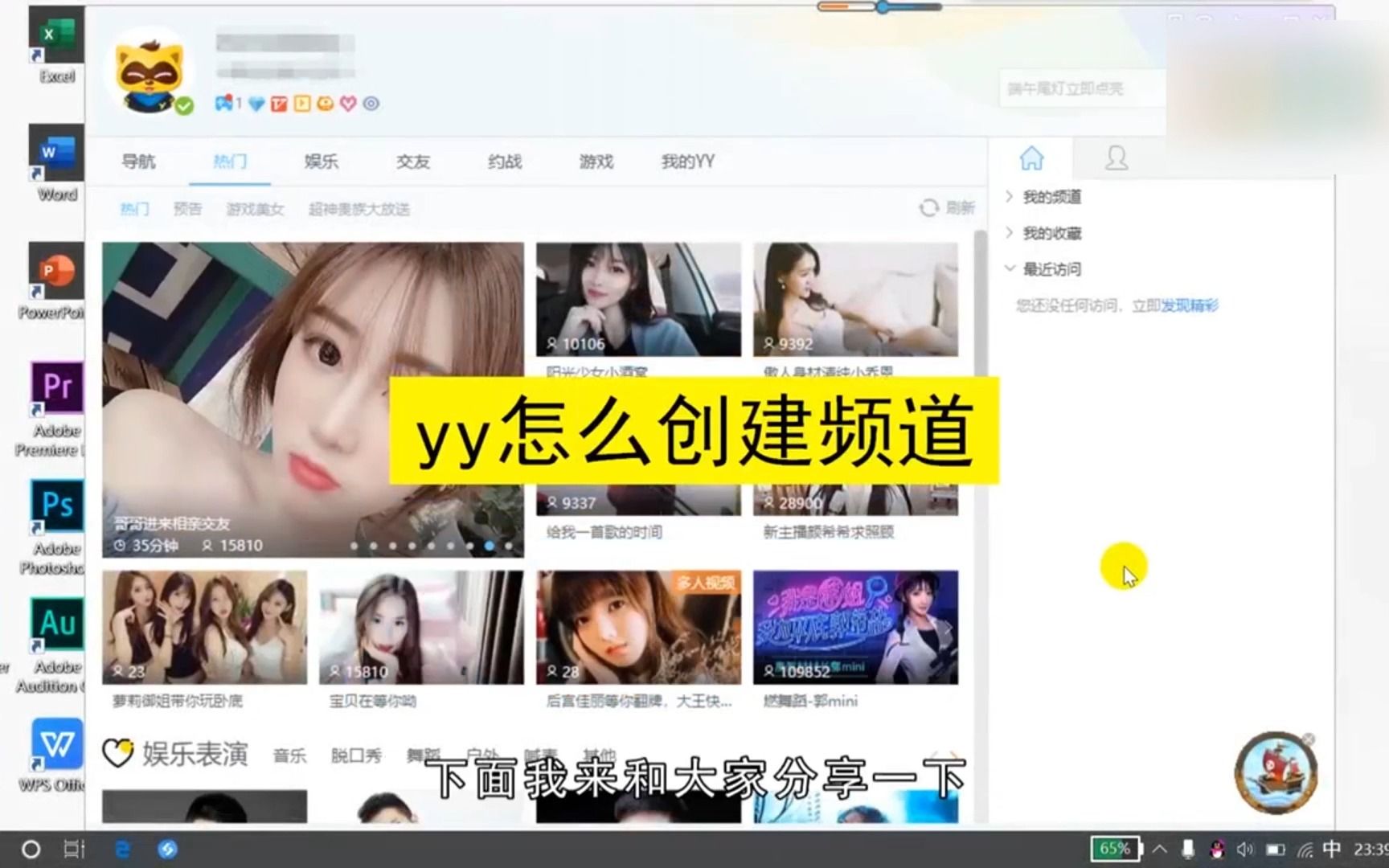Open the large banner stream with 15810 viewers
This screenshot has height=868, width=1389.
(x=313, y=399)
